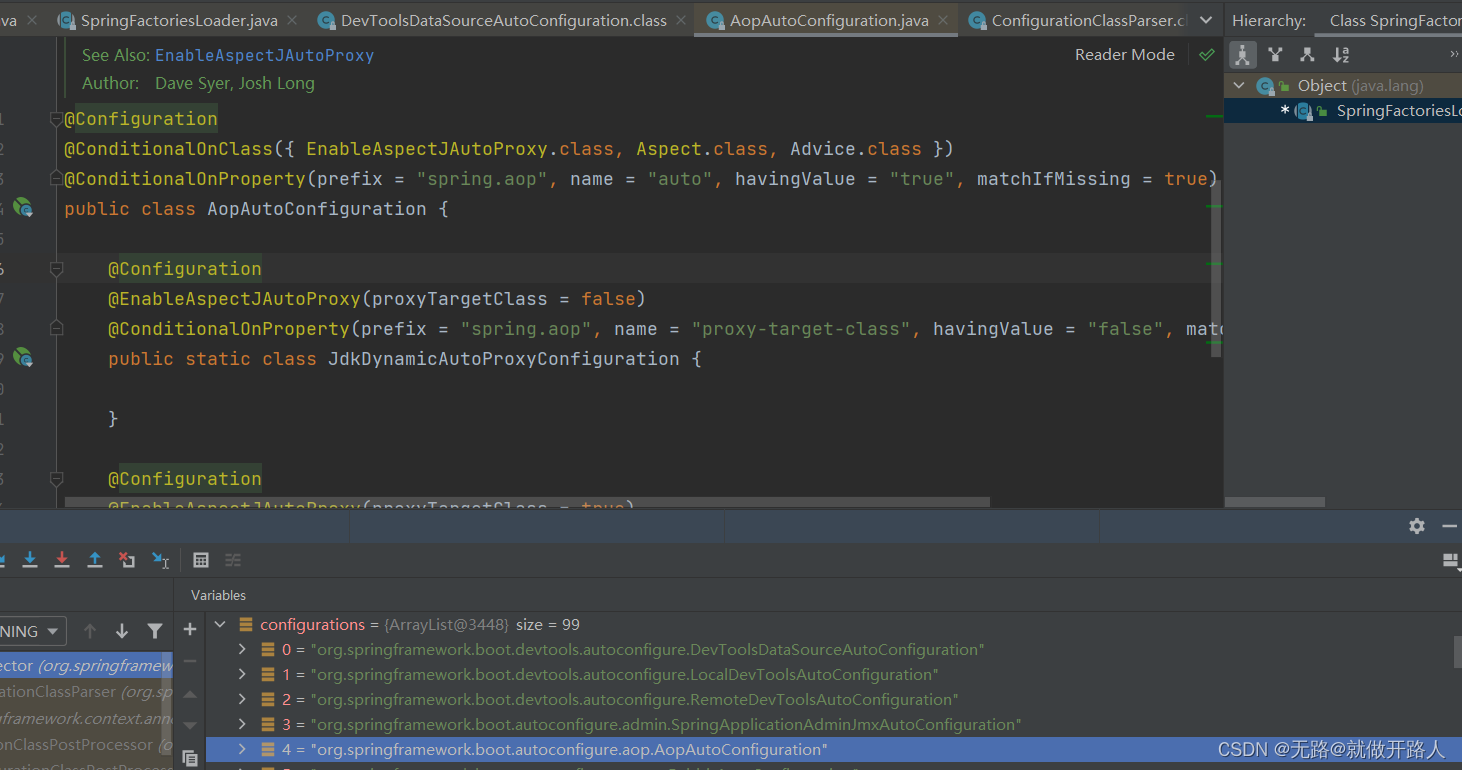The width and height of the screenshot is (1462, 770).
Task: Click the Step Out up-arrow icon
Action: (x=95, y=560)
